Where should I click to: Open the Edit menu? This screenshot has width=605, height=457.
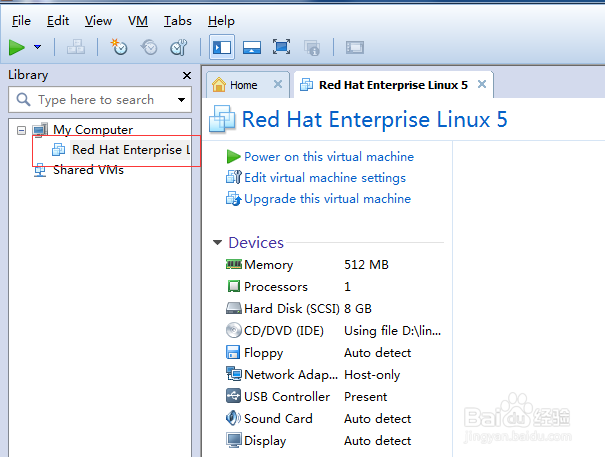pos(58,21)
